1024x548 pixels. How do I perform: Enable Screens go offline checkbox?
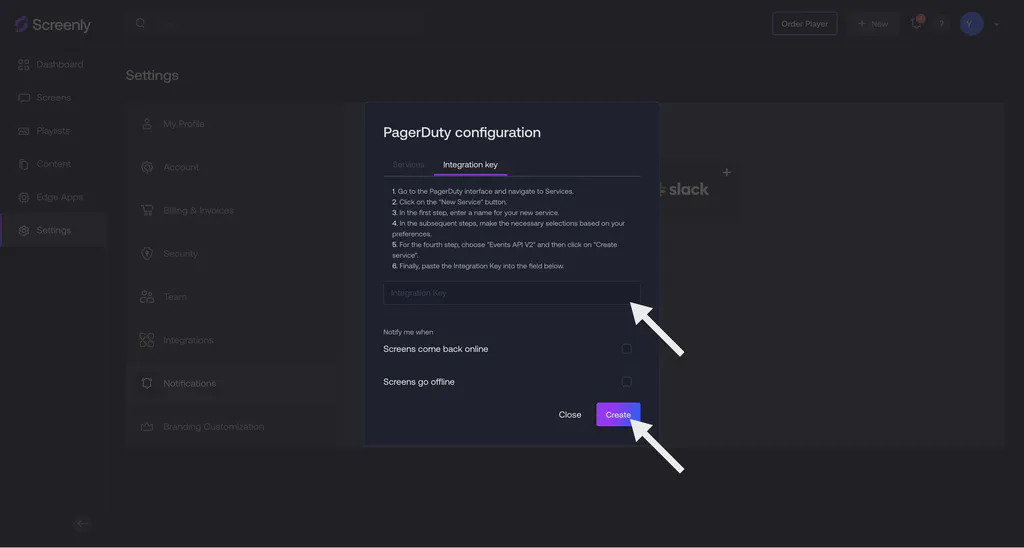(x=626, y=381)
